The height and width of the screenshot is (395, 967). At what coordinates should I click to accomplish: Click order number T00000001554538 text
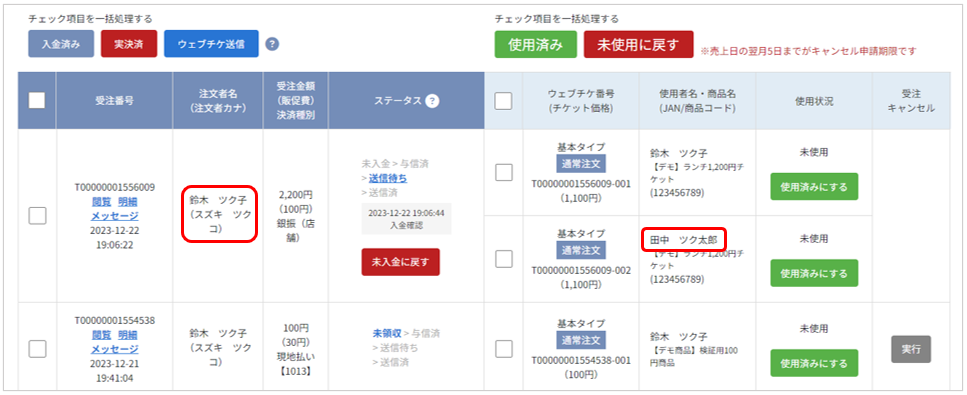coord(115,320)
